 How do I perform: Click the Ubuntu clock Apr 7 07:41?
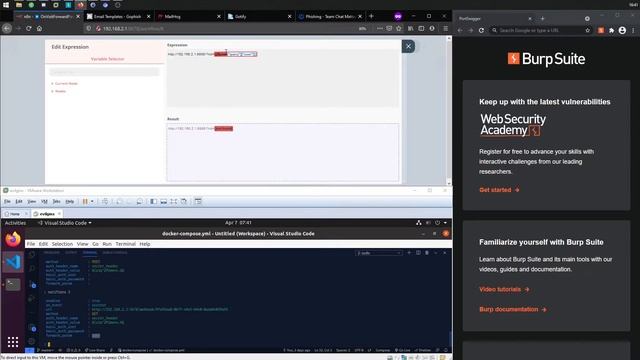238,223
